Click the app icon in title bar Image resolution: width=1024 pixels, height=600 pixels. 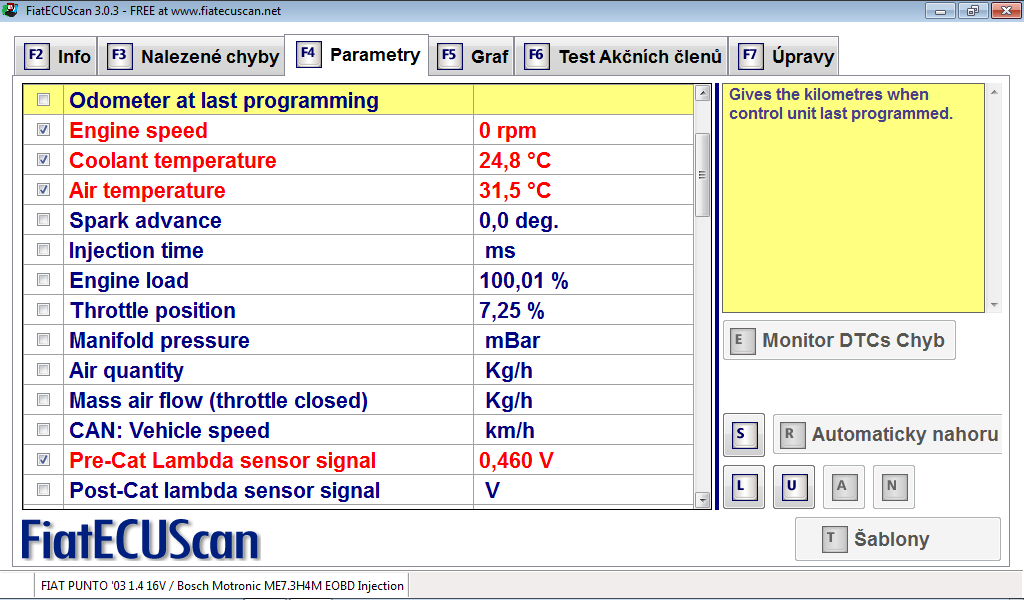(x=10, y=10)
